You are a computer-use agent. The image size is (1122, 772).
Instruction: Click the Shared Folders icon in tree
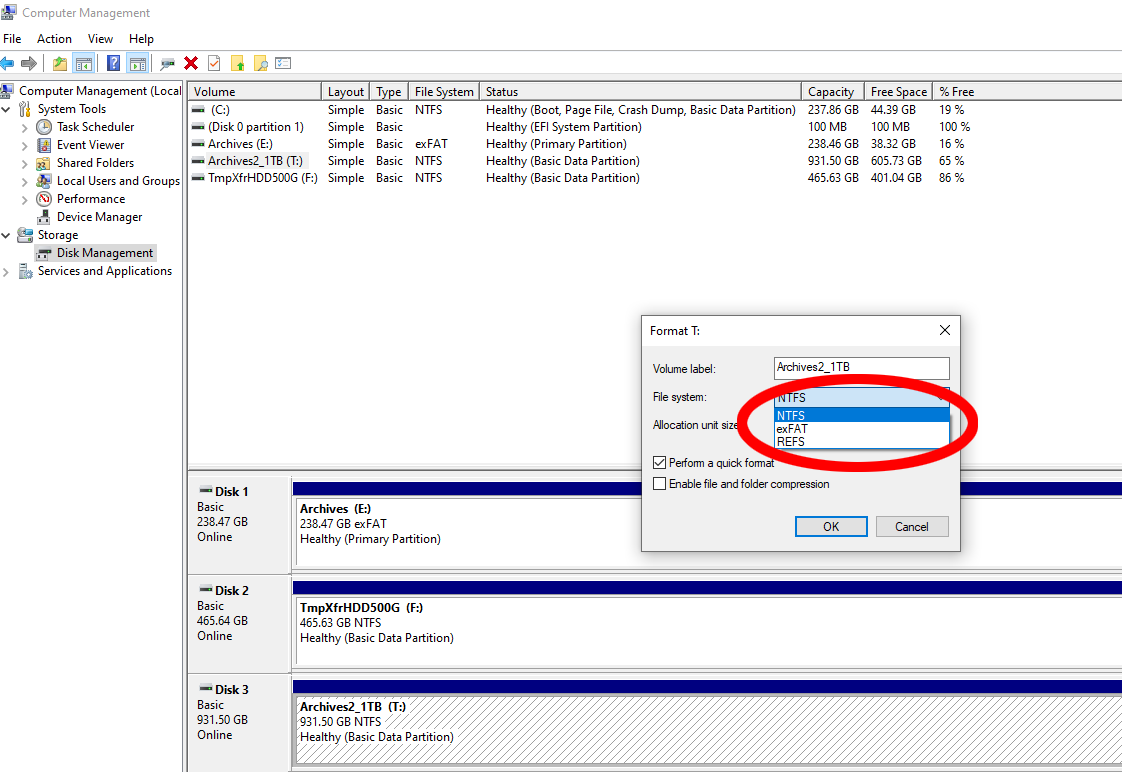pos(44,163)
